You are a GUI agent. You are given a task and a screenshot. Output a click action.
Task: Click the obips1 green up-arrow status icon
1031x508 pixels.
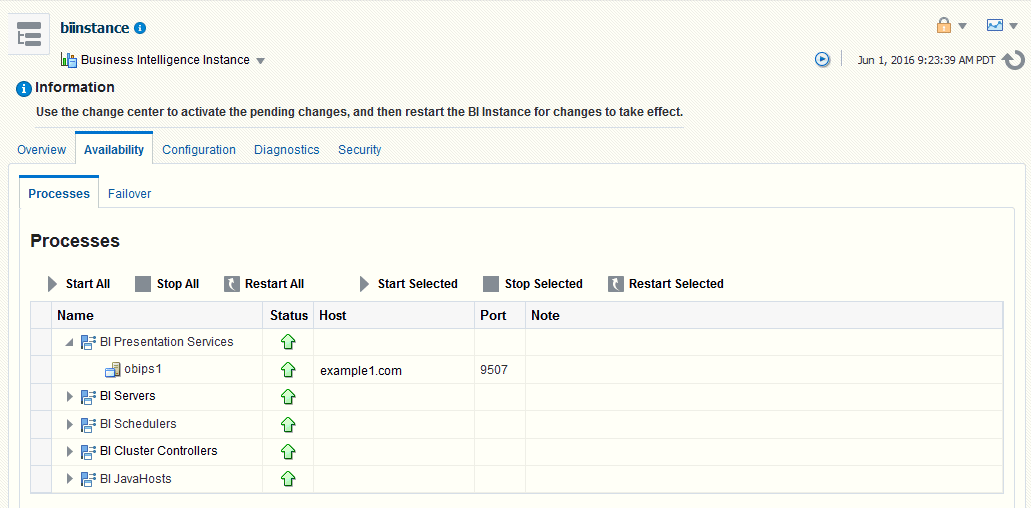288,369
